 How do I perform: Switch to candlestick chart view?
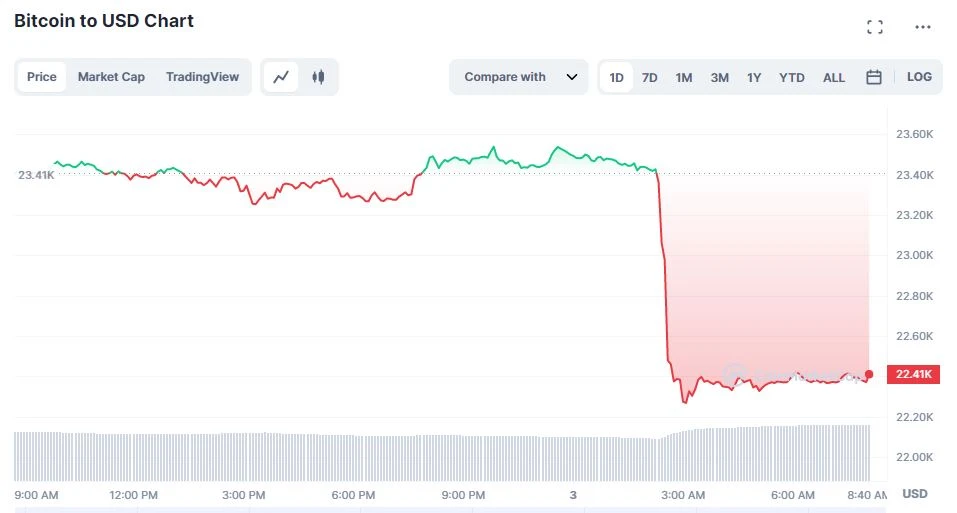click(318, 77)
